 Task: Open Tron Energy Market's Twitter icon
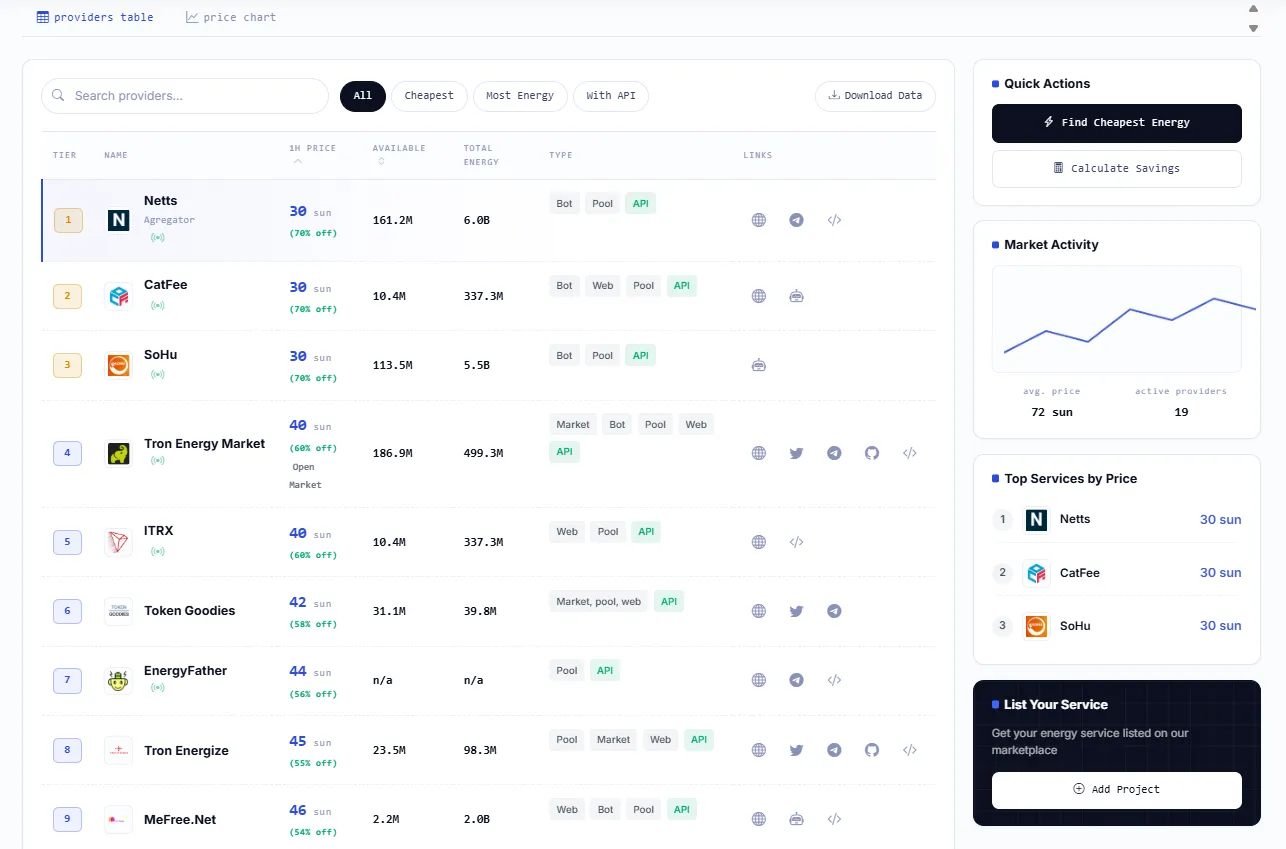[x=796, y=453]
